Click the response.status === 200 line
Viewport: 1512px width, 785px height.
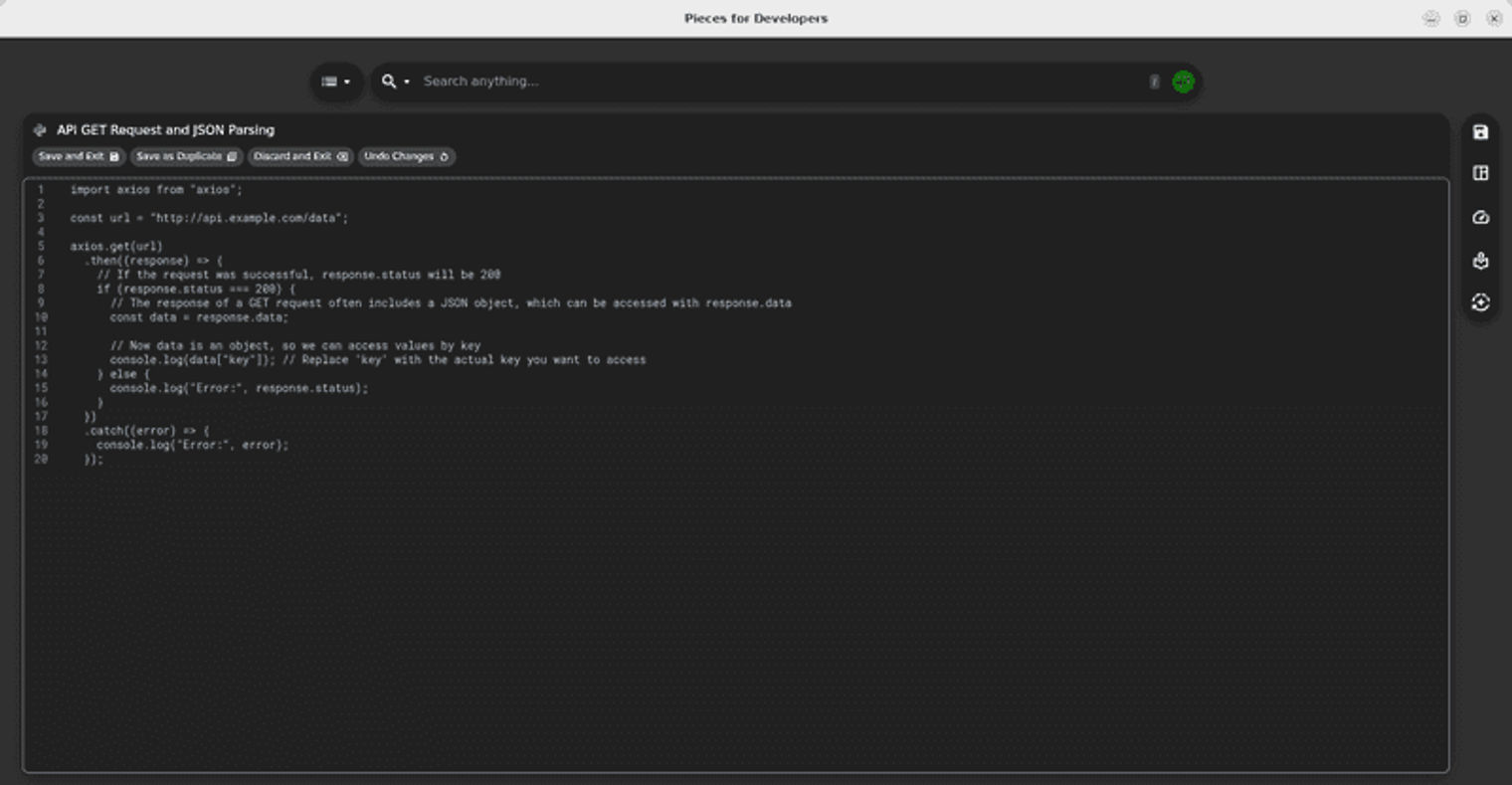pos(196,289)
